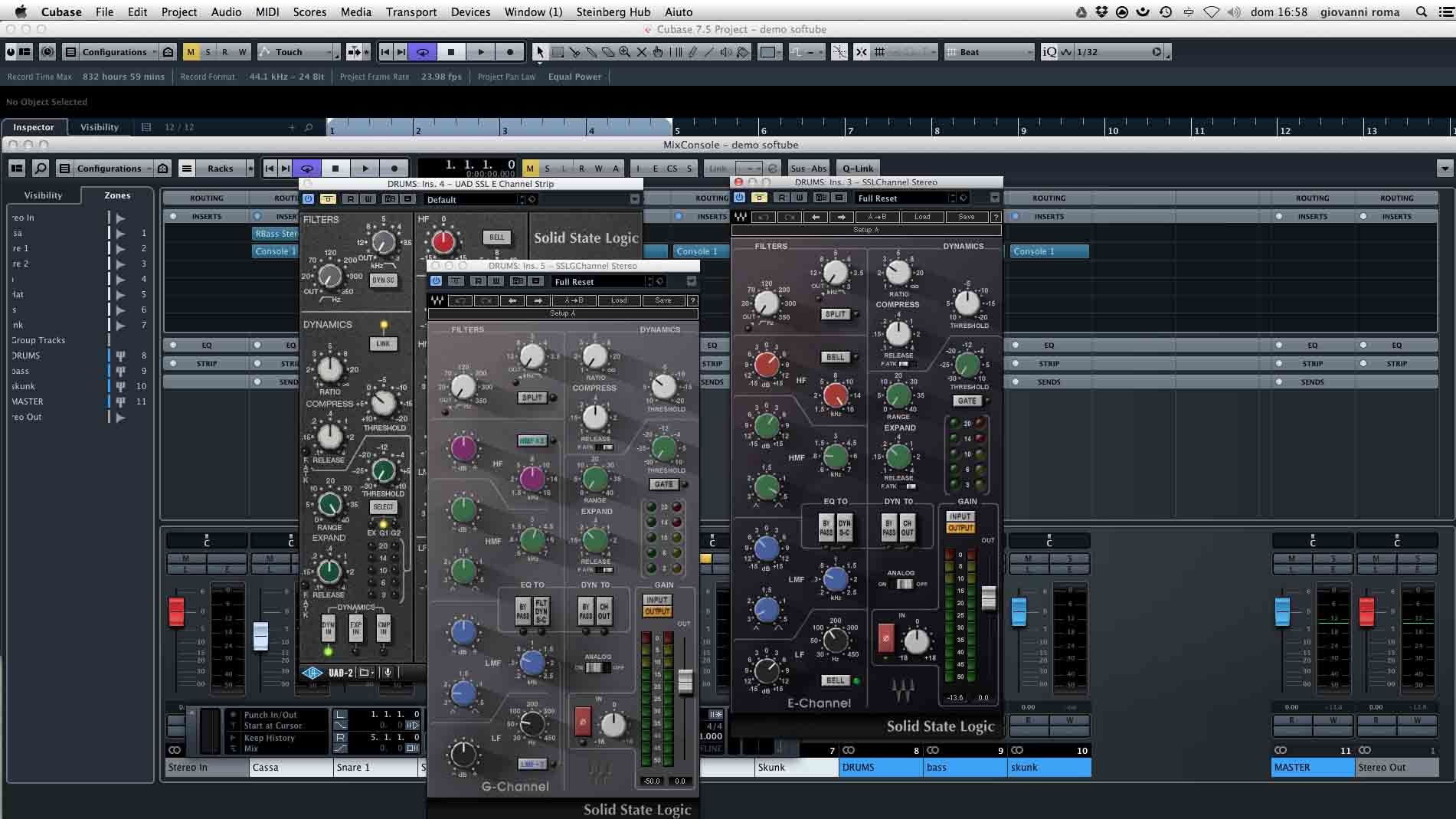
Task: Select the Object Selection arrow tool
Action: pos(540,52)
